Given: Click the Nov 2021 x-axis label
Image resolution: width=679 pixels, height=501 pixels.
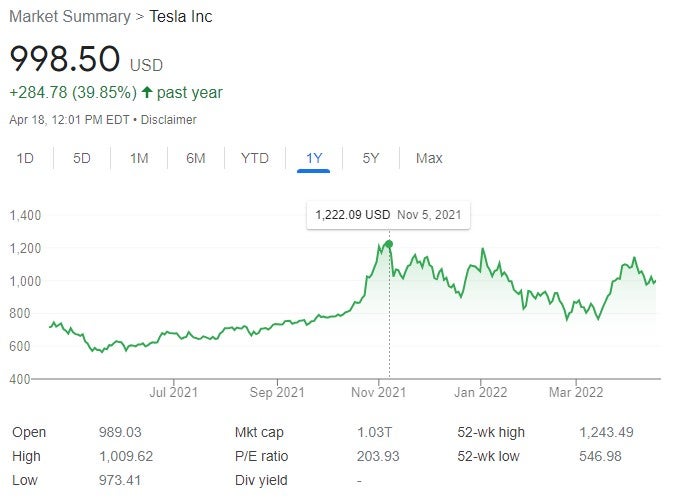Looking at the screenshot, I should tap(378, 391).
